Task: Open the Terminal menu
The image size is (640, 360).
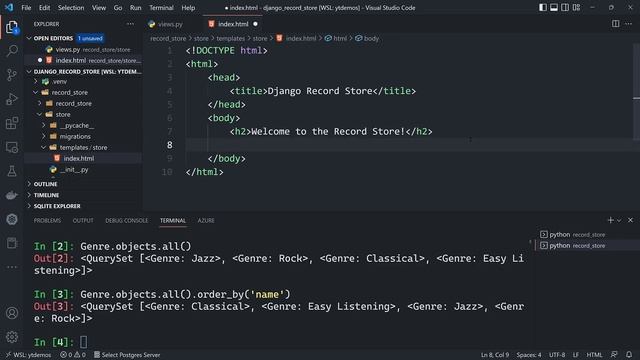Action: coord(161,8)
